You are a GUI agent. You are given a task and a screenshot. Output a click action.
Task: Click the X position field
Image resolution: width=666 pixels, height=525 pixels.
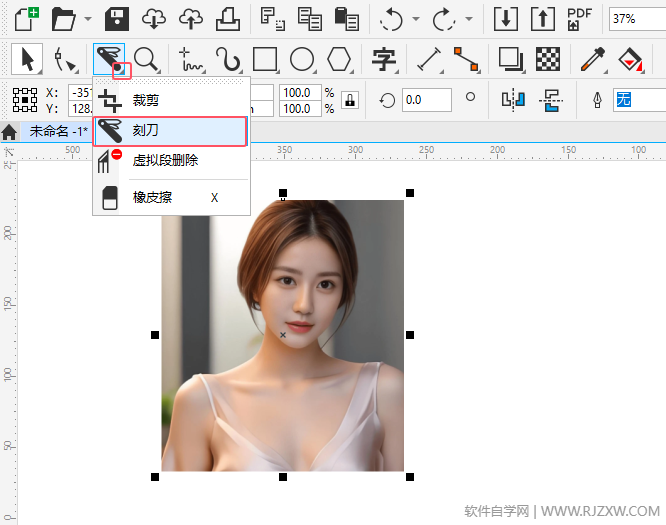point(81,93)
